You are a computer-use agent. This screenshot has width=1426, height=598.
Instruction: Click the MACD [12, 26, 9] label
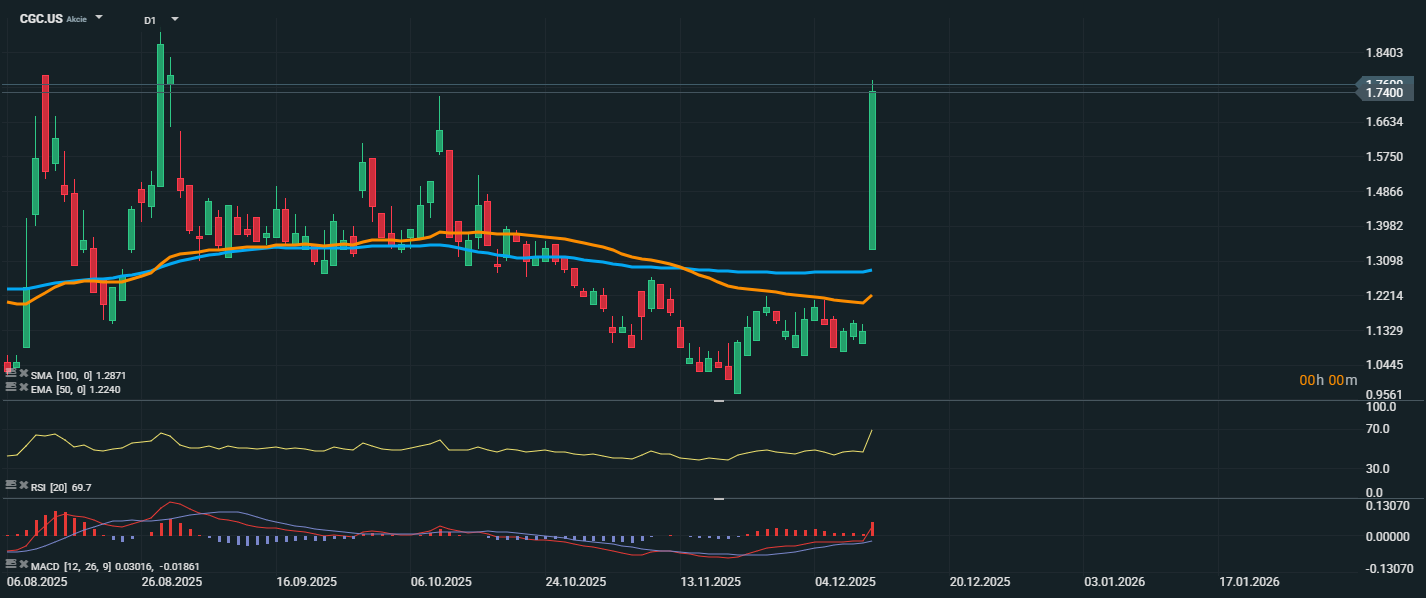click(71, 566)
